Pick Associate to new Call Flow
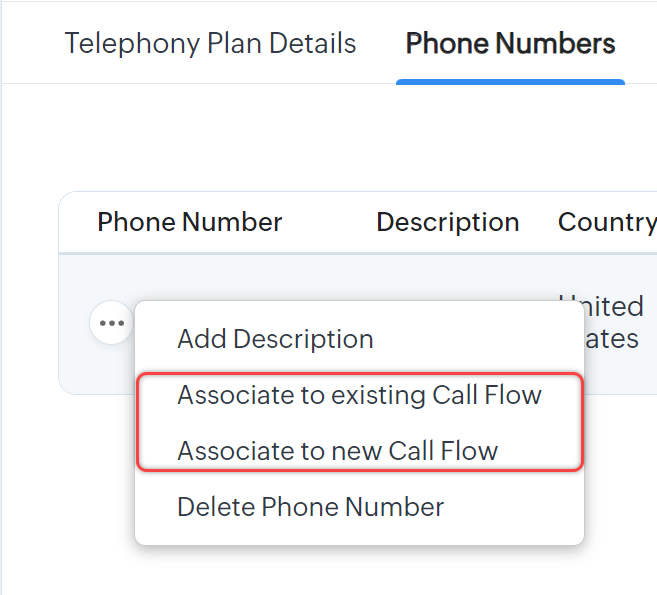The height and width of the screenshot is (595, 657). tap(337, 451)
